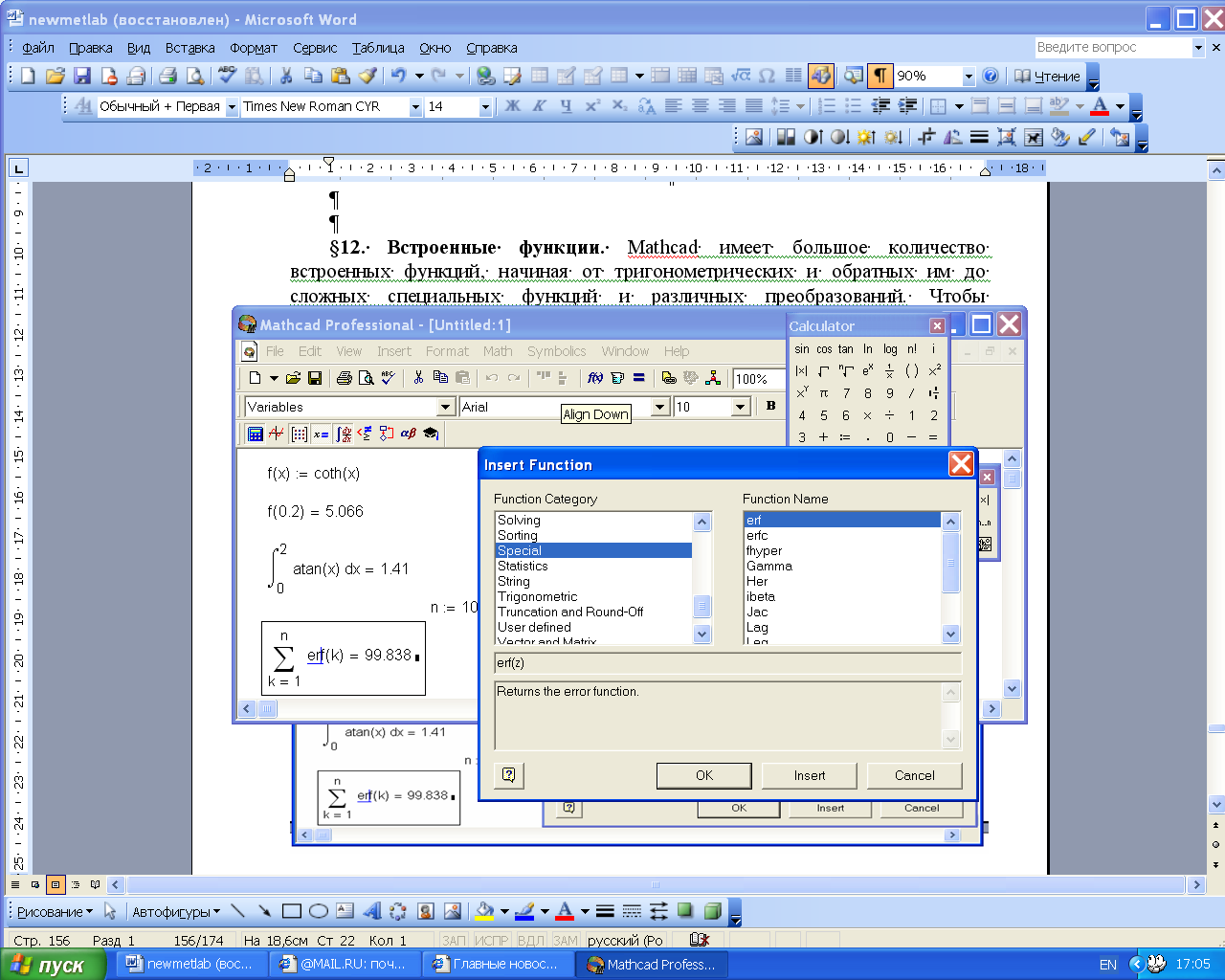
Task: Reset the picture on Picture toolbar
Action: click(x=1121, y=137)
